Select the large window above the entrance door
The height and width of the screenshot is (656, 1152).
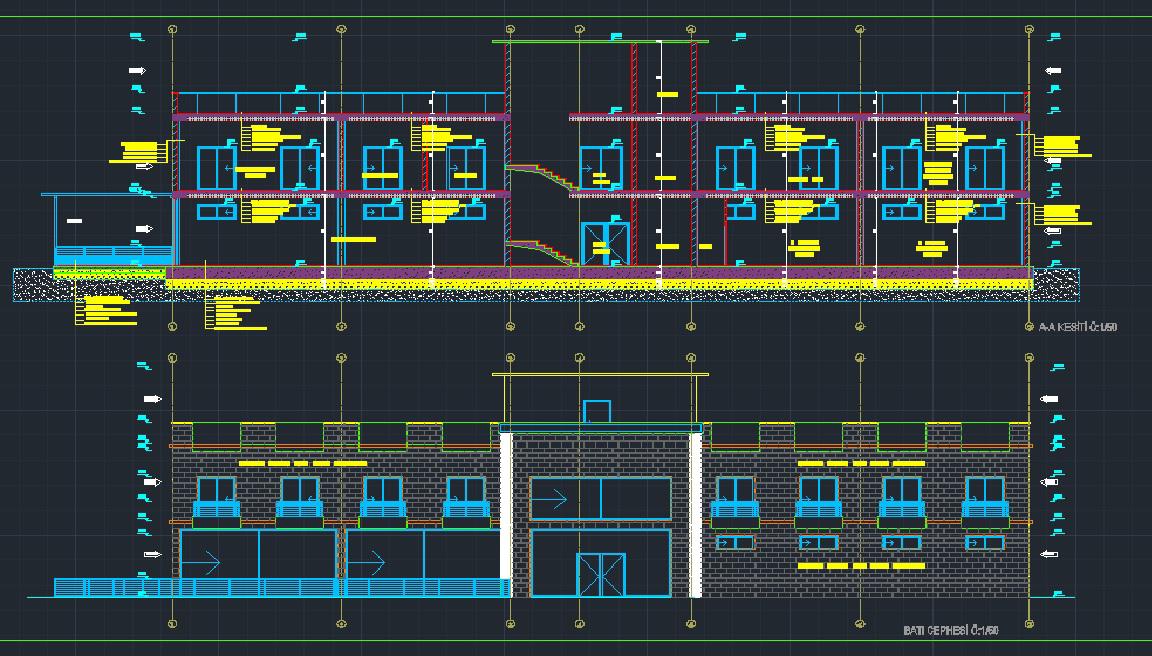pos(600,498)
